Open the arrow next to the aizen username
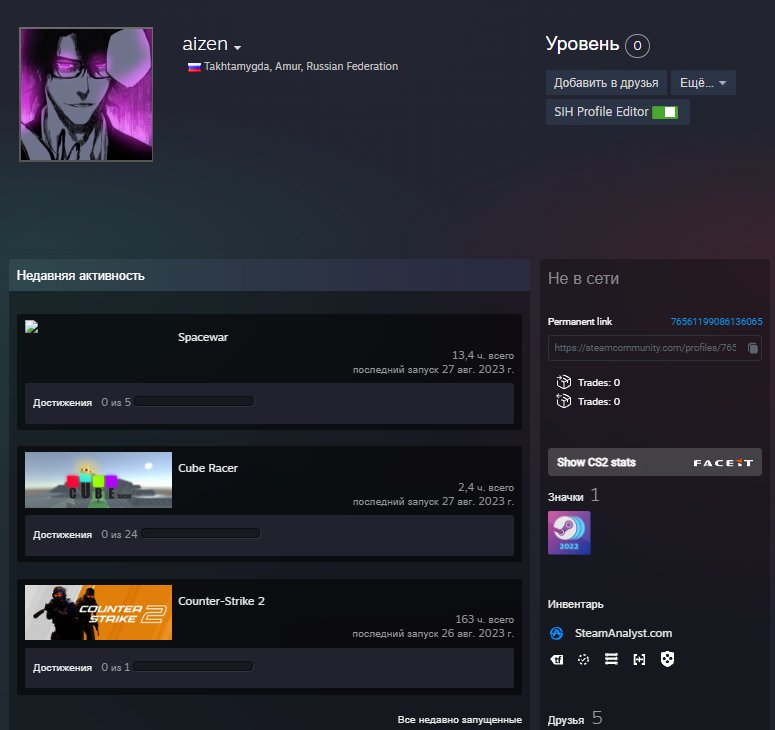This screenshot has height=730, width=775. click(x=238, y=48)
